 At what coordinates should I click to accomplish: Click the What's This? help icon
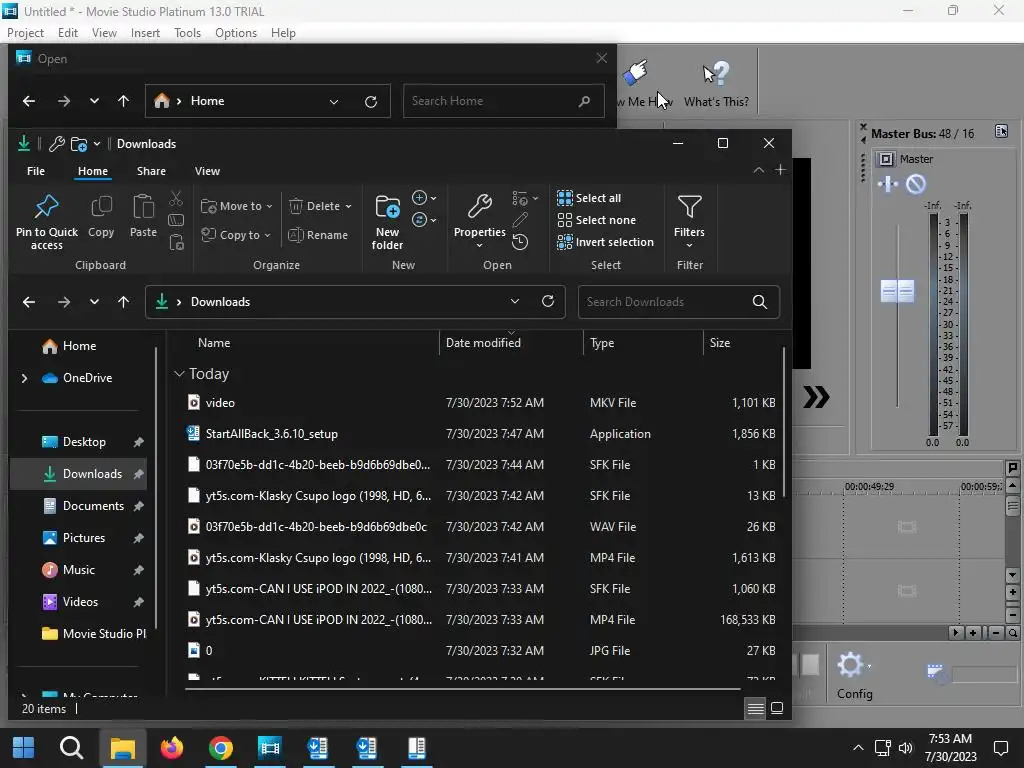pos(716,73)
